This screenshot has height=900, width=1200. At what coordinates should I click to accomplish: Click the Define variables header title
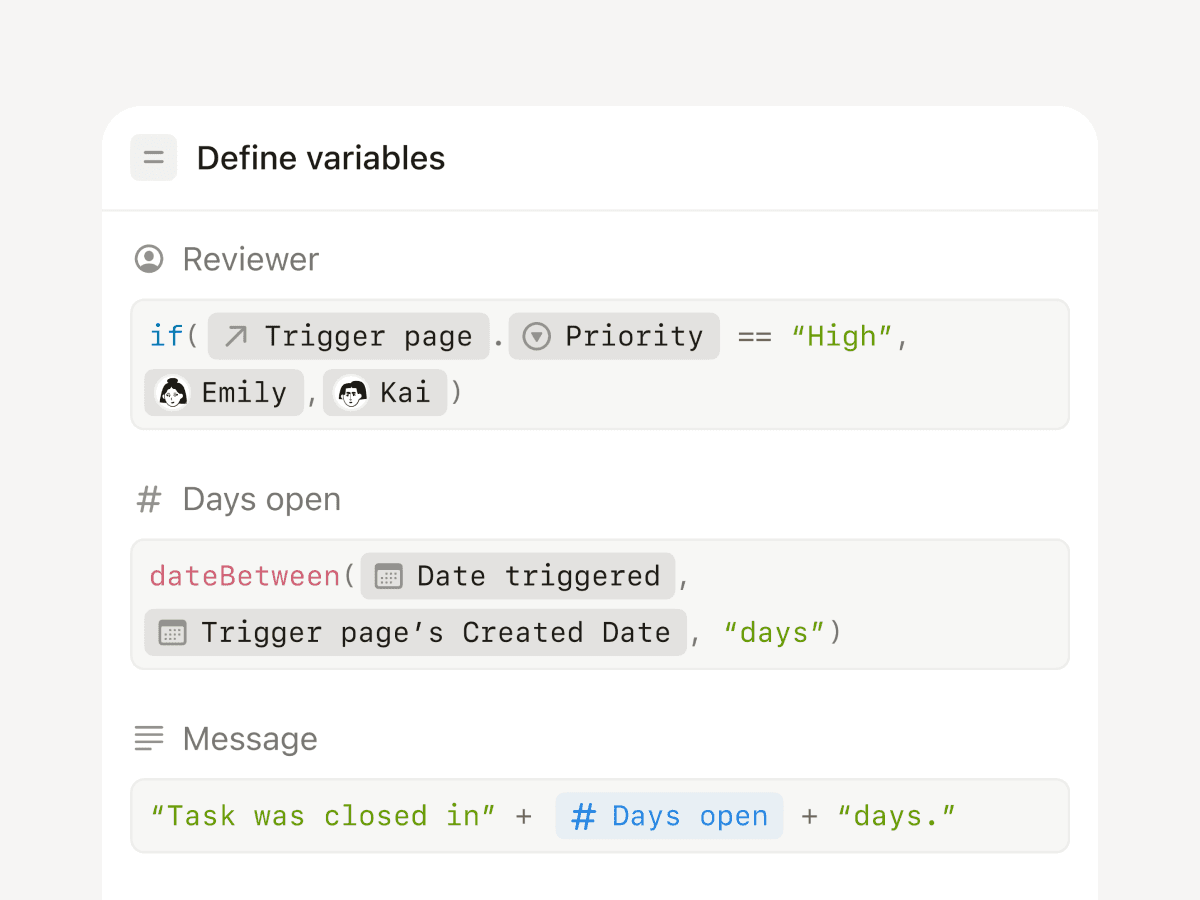320,158
